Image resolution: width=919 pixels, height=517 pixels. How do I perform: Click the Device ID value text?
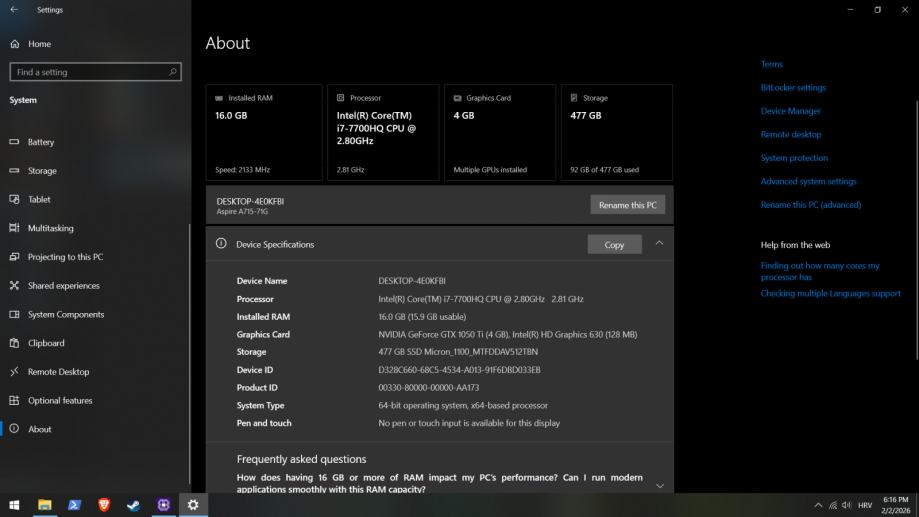[460, 370]
